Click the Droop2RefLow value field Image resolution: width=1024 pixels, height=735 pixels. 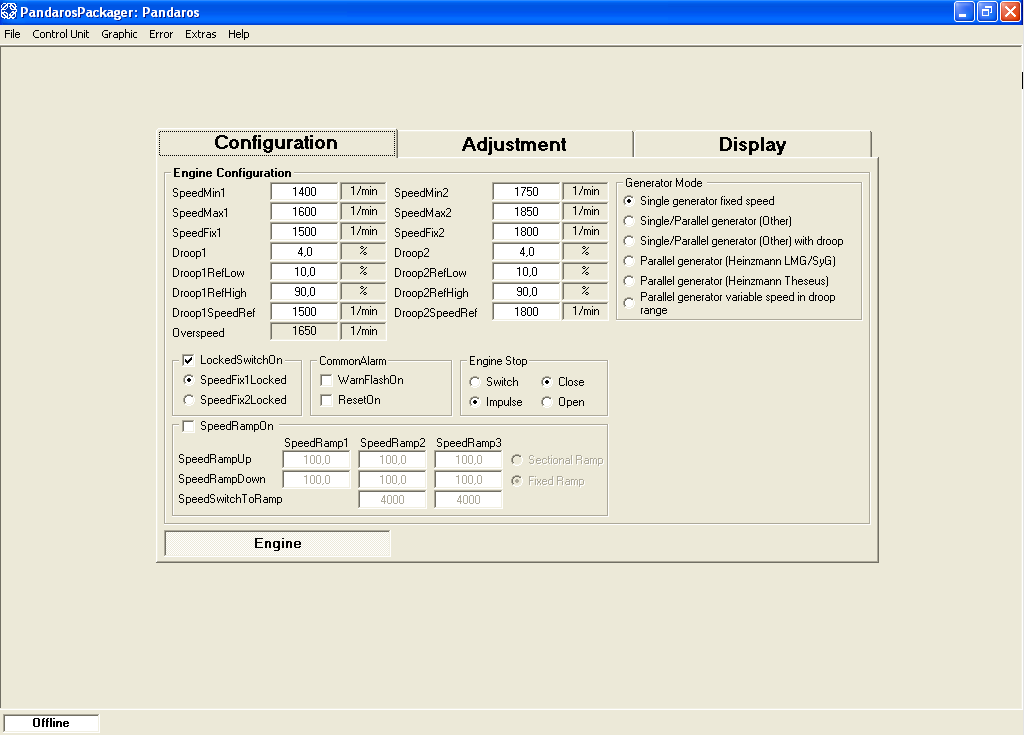(x=526, y=272)
